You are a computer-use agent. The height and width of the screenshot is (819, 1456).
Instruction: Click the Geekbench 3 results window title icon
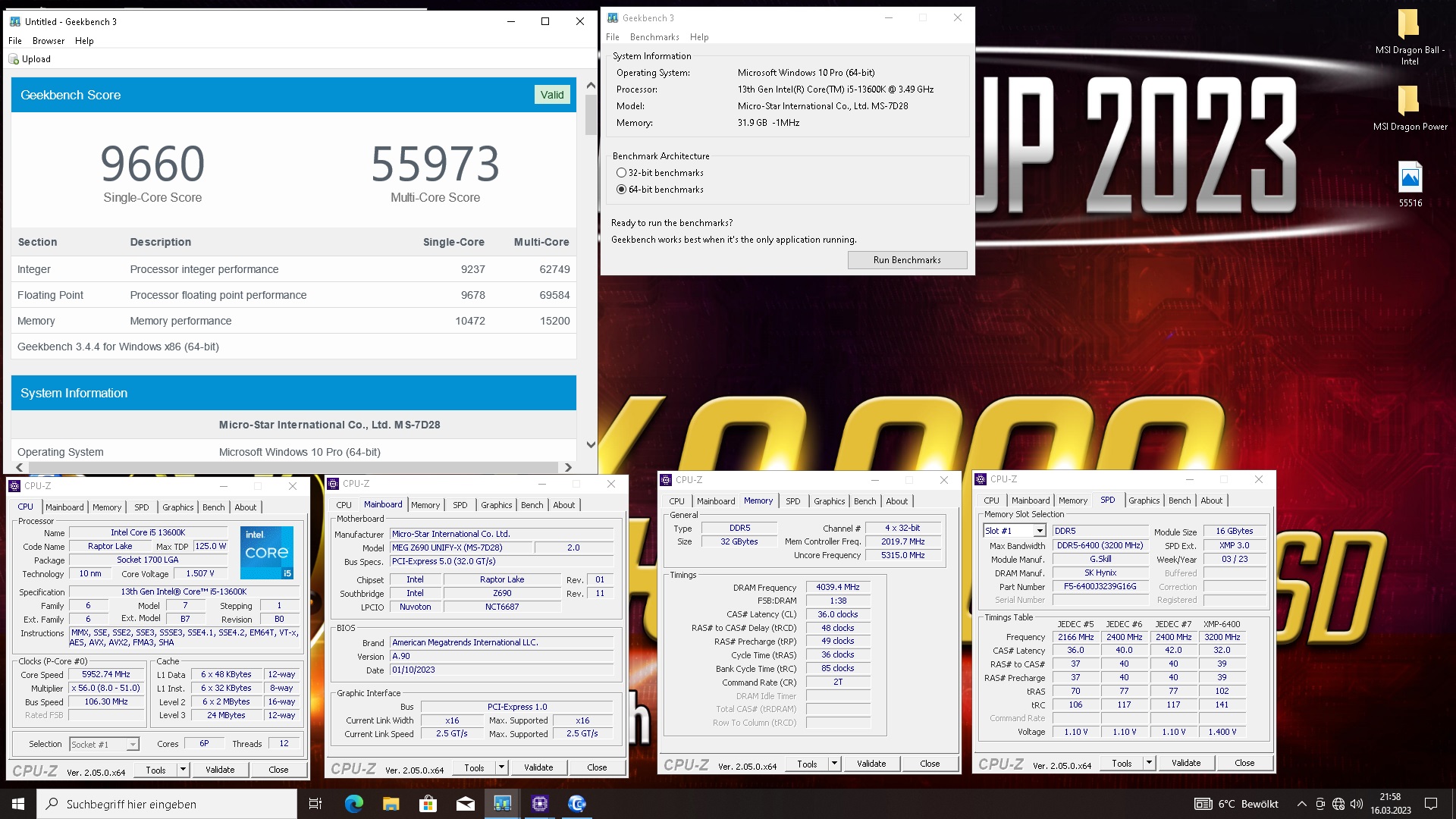(x=14, y=21)
